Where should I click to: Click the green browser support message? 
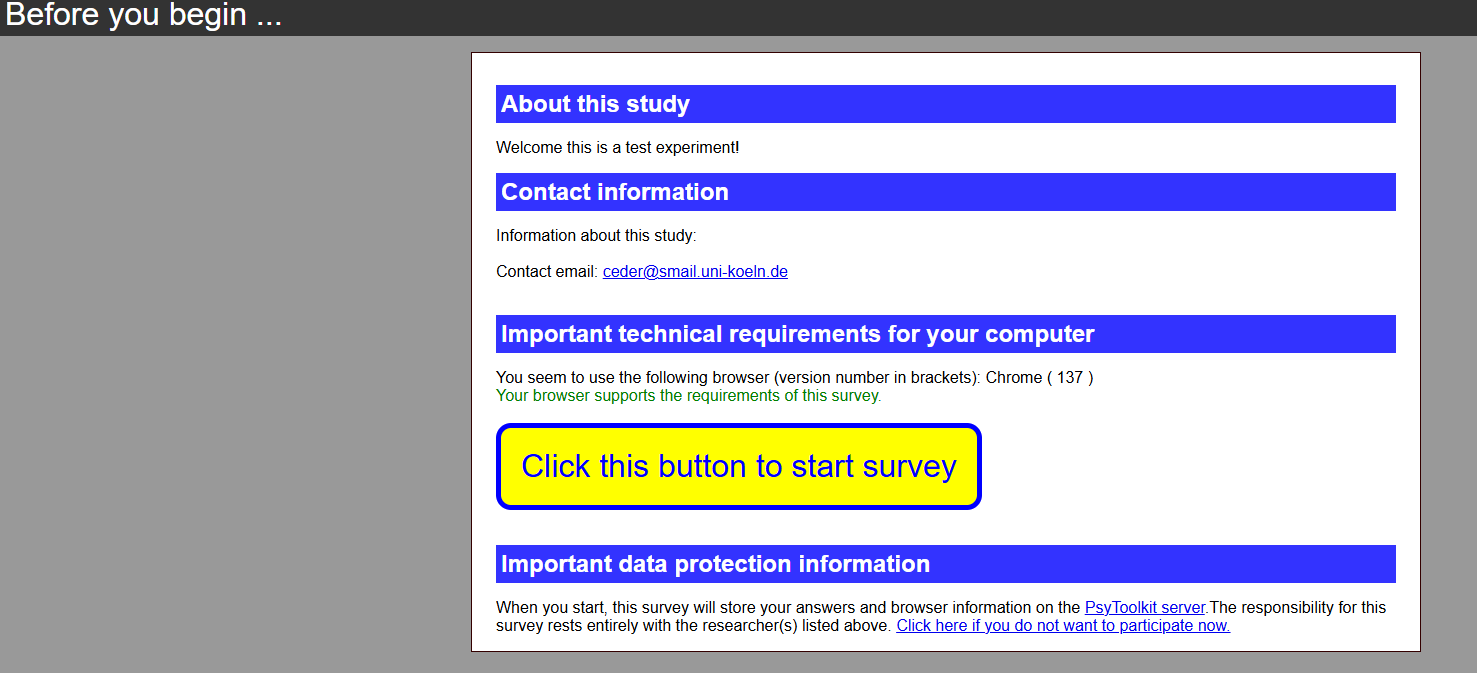(x=688, y=396)
